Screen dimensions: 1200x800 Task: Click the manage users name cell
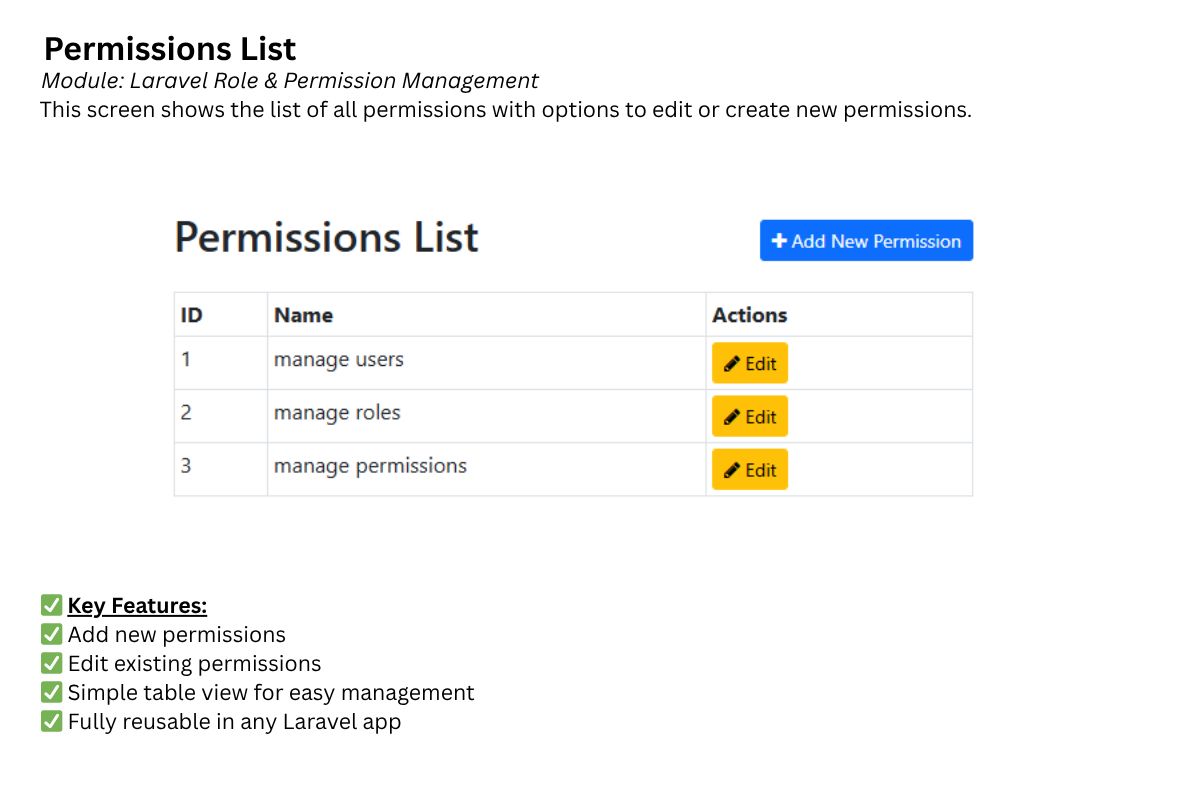(x=339, y=360)
